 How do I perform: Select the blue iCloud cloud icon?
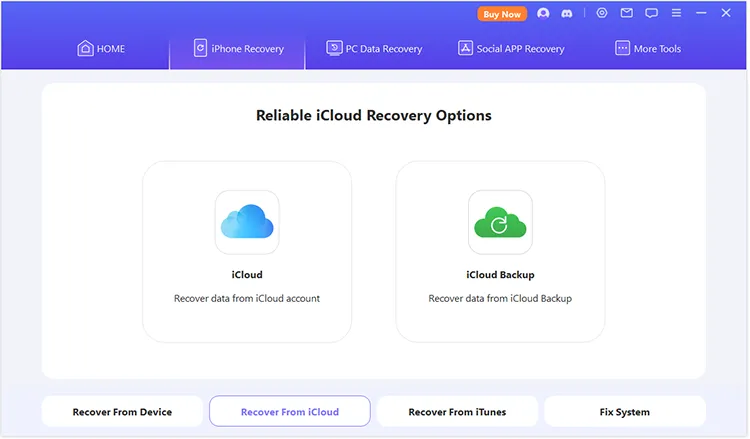click(247, 222)
